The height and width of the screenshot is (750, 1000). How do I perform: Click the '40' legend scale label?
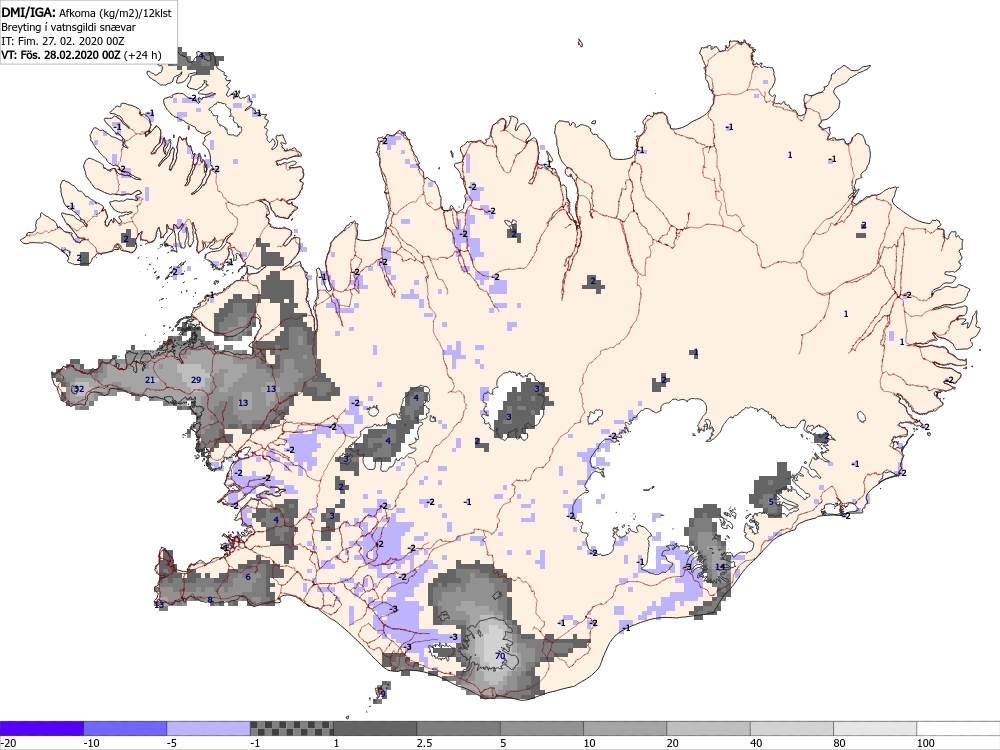point(756,743)
